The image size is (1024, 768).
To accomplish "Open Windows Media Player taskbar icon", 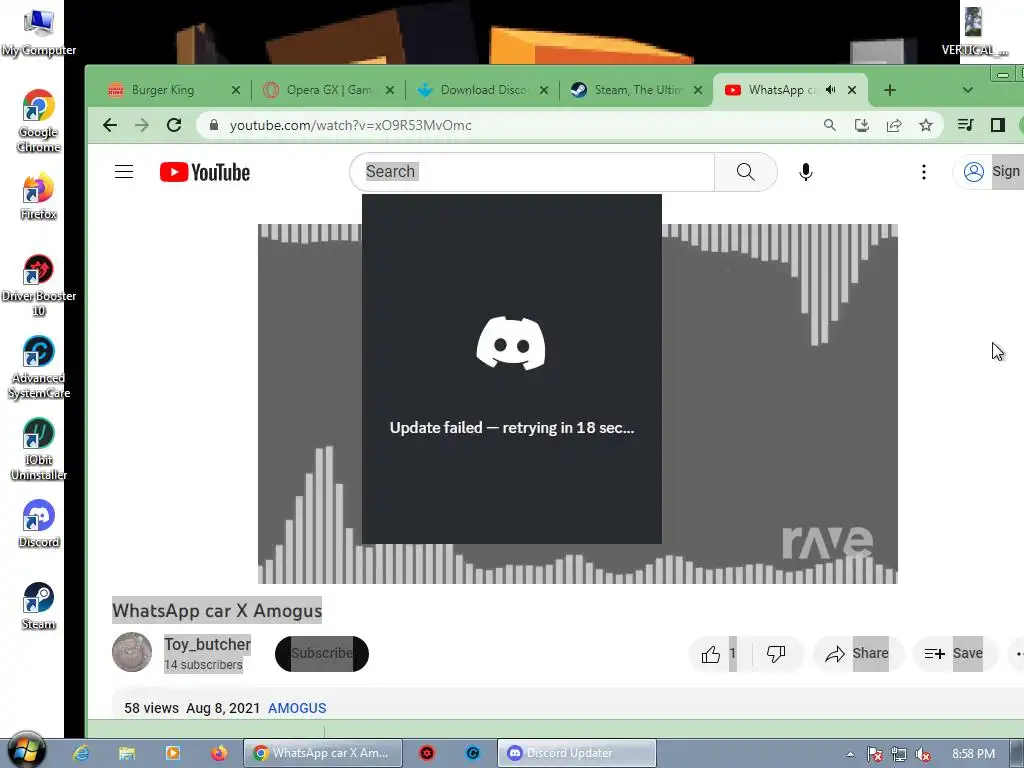I will point(173,753).
